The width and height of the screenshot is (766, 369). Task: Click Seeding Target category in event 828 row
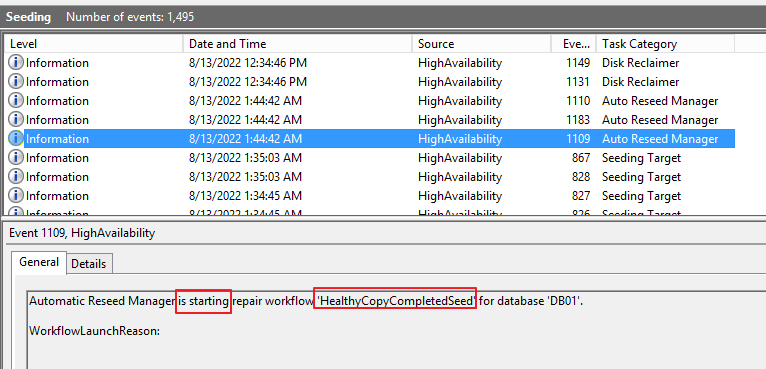[x=641, y=177]
